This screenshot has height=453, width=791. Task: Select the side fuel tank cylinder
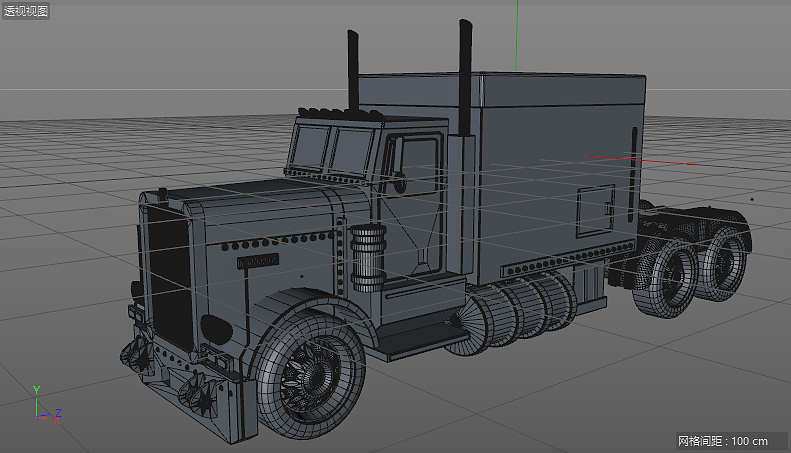510,313
